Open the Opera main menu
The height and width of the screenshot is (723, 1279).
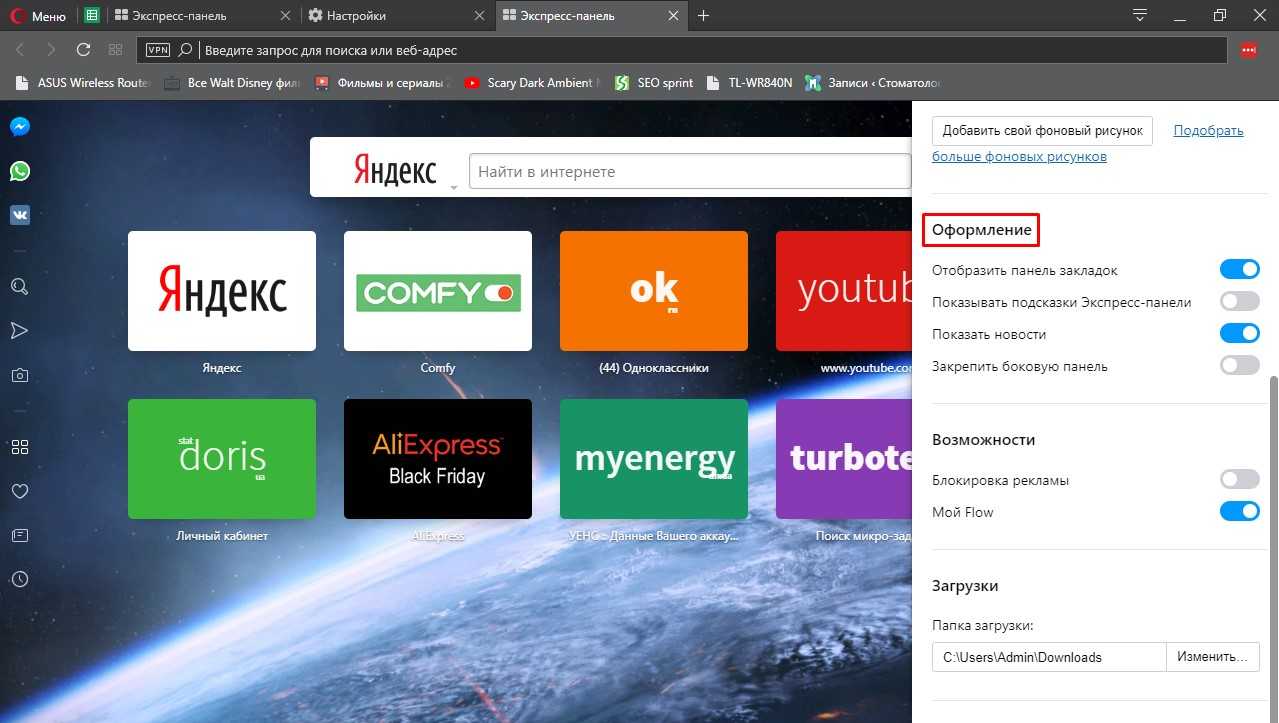pyautogui.click(x=38, y=16)
